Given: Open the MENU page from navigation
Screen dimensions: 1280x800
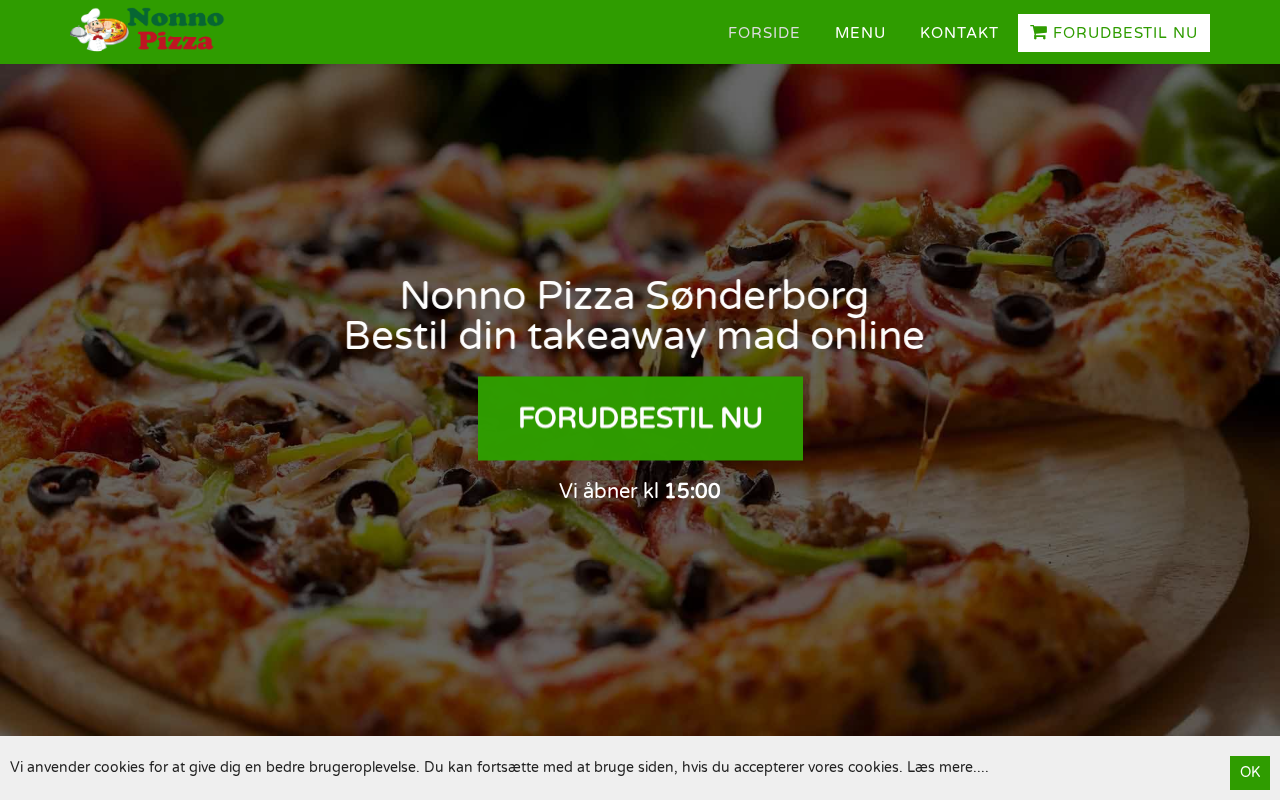Looking at the screenshot, I should [x=860, y=33].
